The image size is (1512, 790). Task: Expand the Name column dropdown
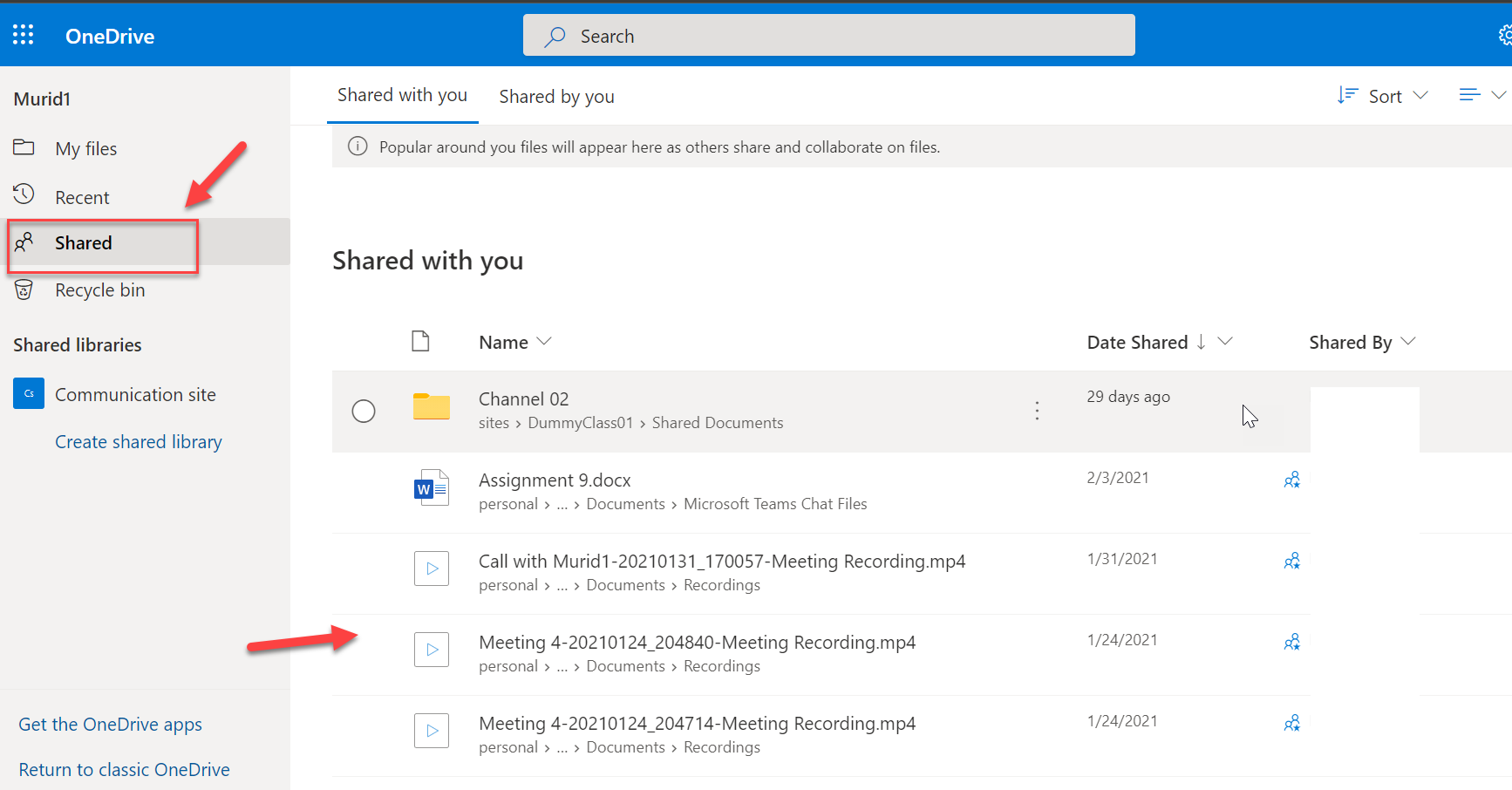point(544,342)
